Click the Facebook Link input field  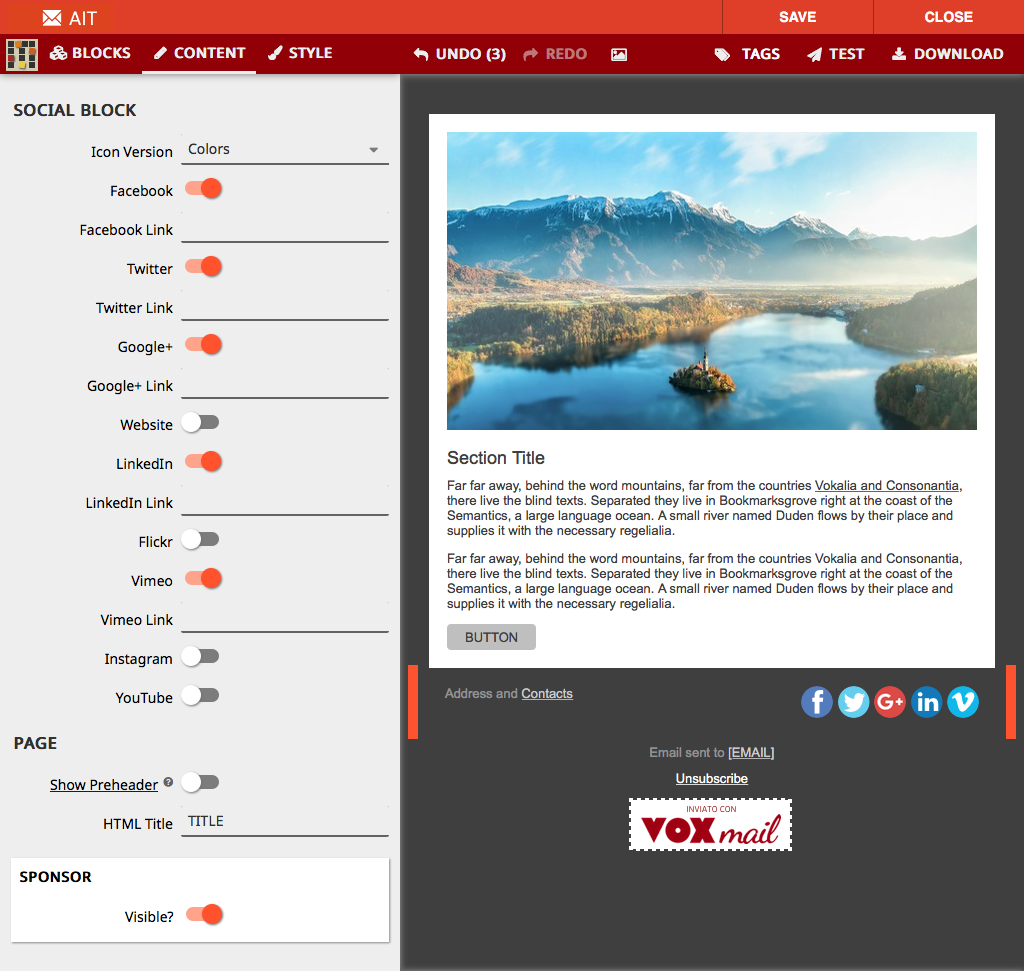(284, 229)
